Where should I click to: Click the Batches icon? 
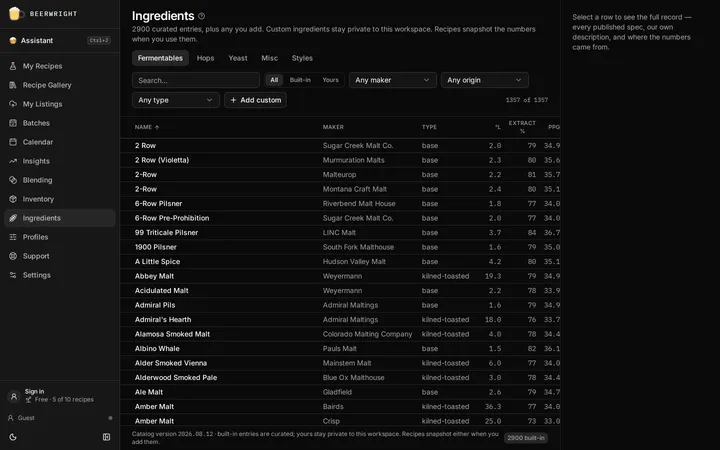[x=13, y=123]
